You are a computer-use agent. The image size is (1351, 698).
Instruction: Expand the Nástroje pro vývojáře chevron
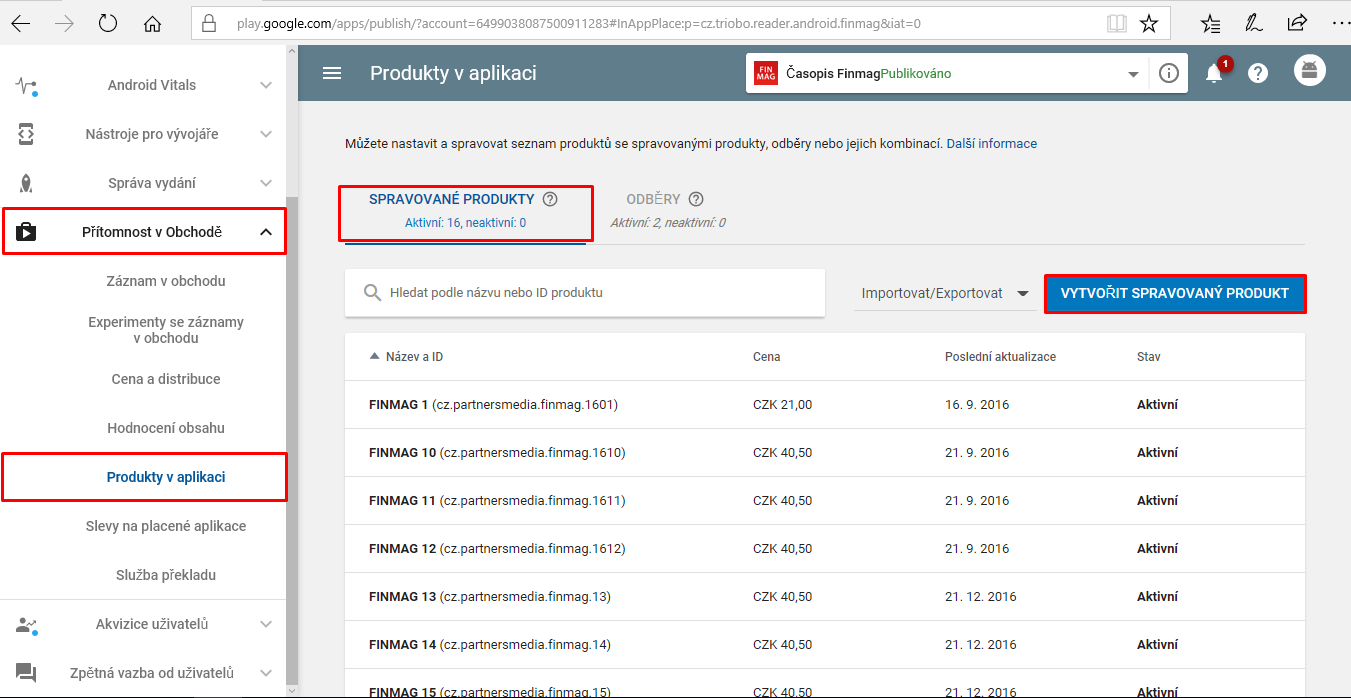point(266,134)
